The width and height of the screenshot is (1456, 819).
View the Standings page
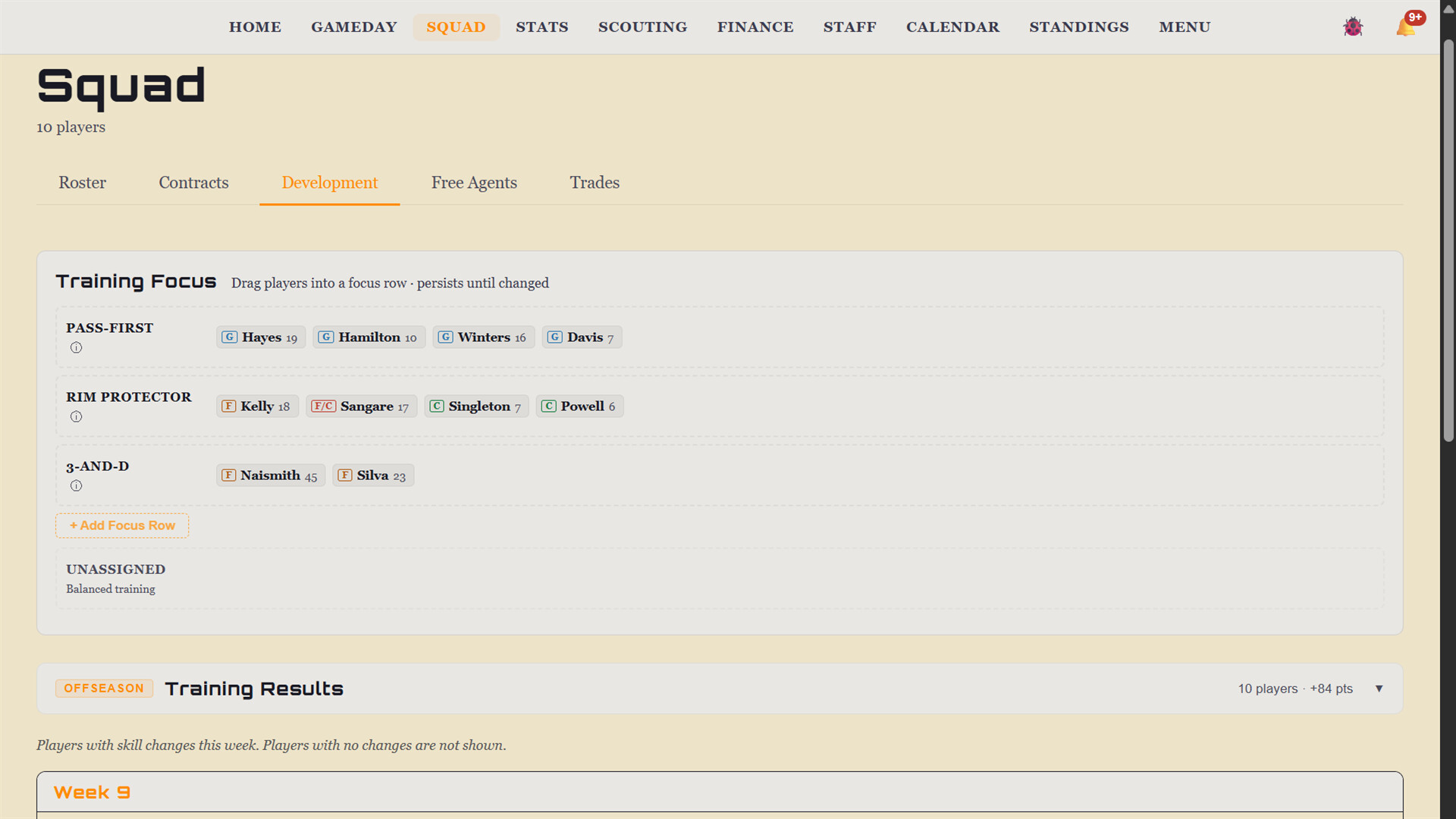[1078, 27]
